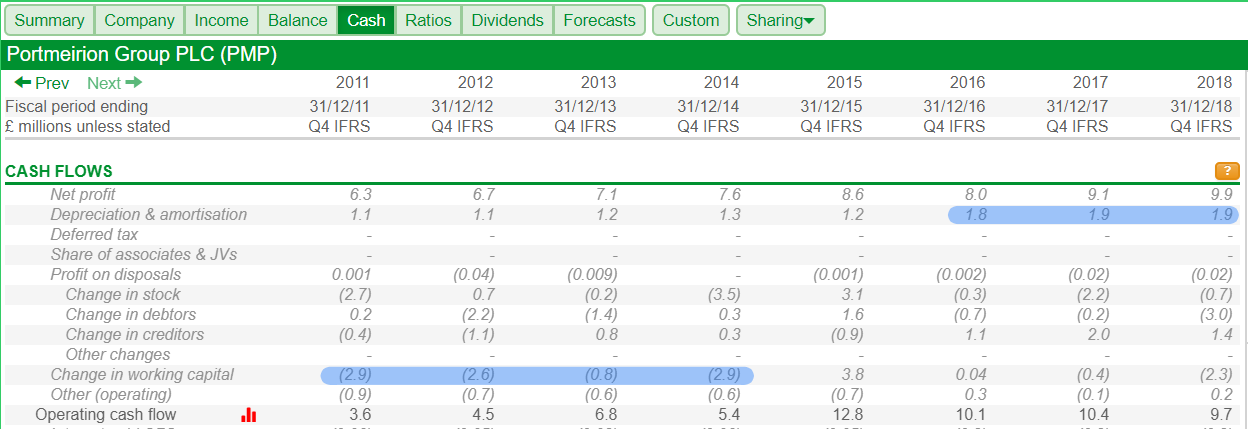This screenshot has height=429, width=1248.
Task: Click the Change in creditors row label
Action: (x=134, y=334)
